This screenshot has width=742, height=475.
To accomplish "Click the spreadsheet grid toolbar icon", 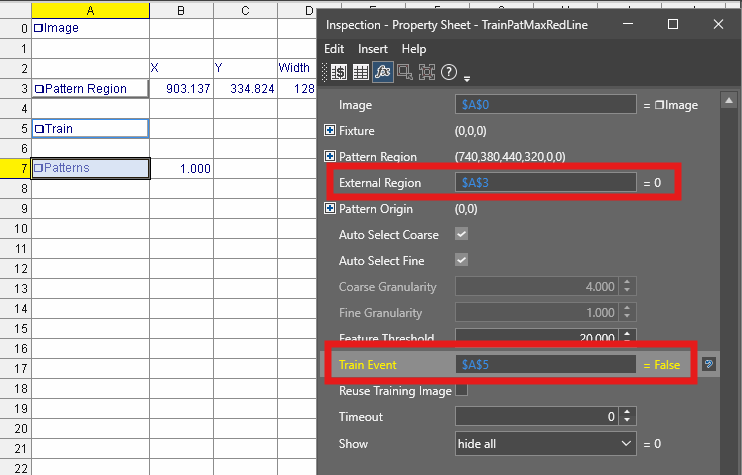I will 360,71.
